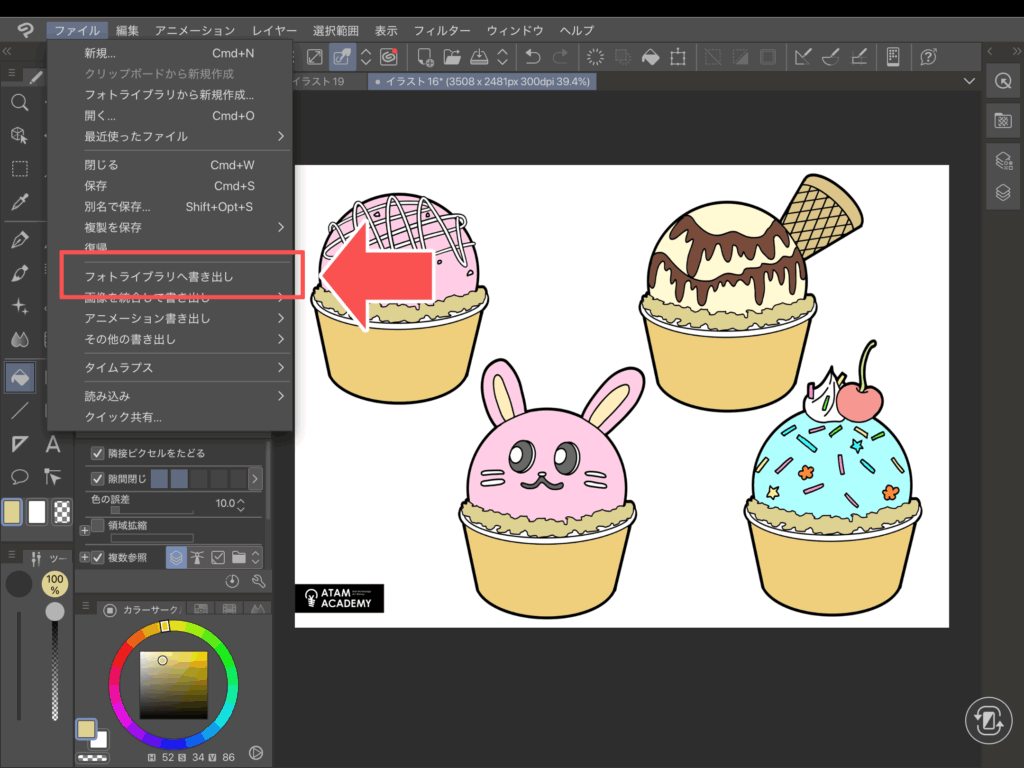The height and width of the screenshot is (768, 1024).
Task: Open the canvas tab list dropdown chevron
Action: 968,81
